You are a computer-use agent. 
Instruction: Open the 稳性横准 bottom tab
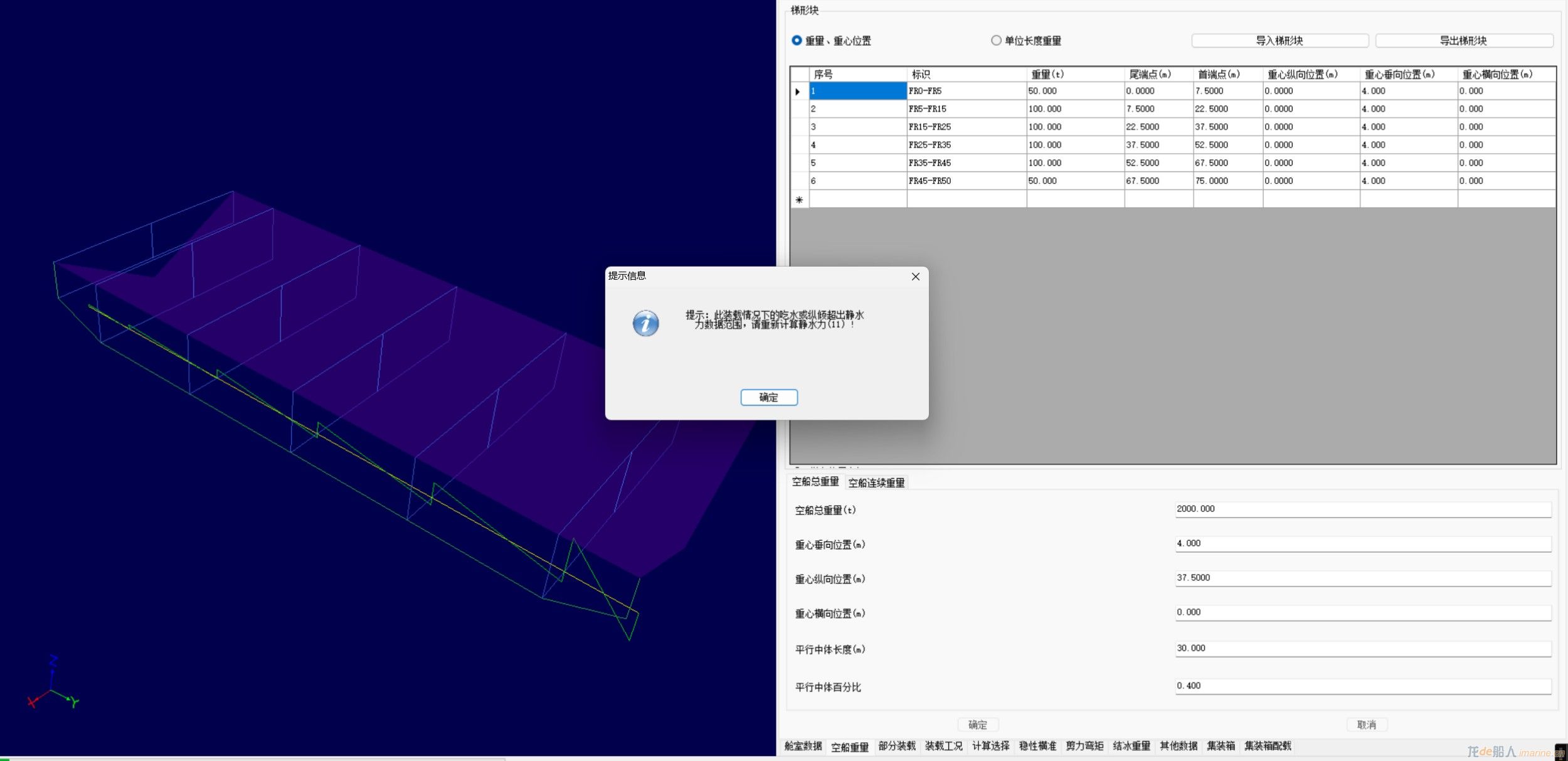coord(1037,746)
